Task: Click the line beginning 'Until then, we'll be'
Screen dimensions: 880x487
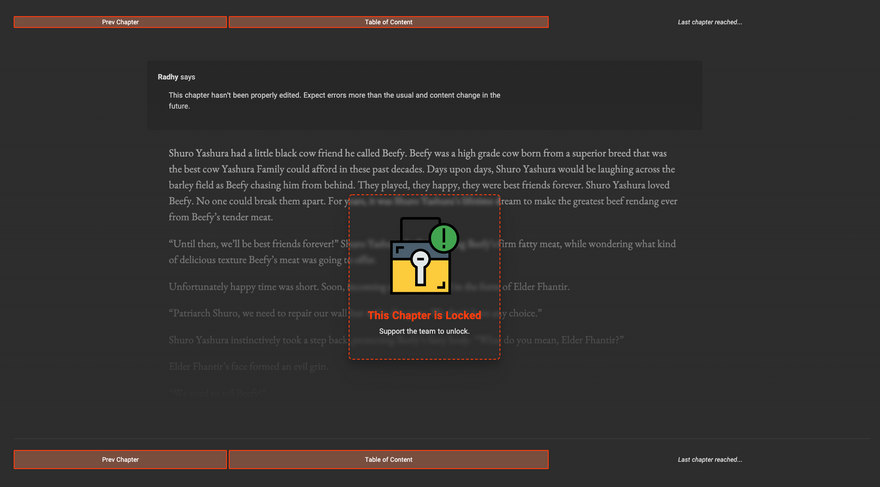Action: coord(250,244)
